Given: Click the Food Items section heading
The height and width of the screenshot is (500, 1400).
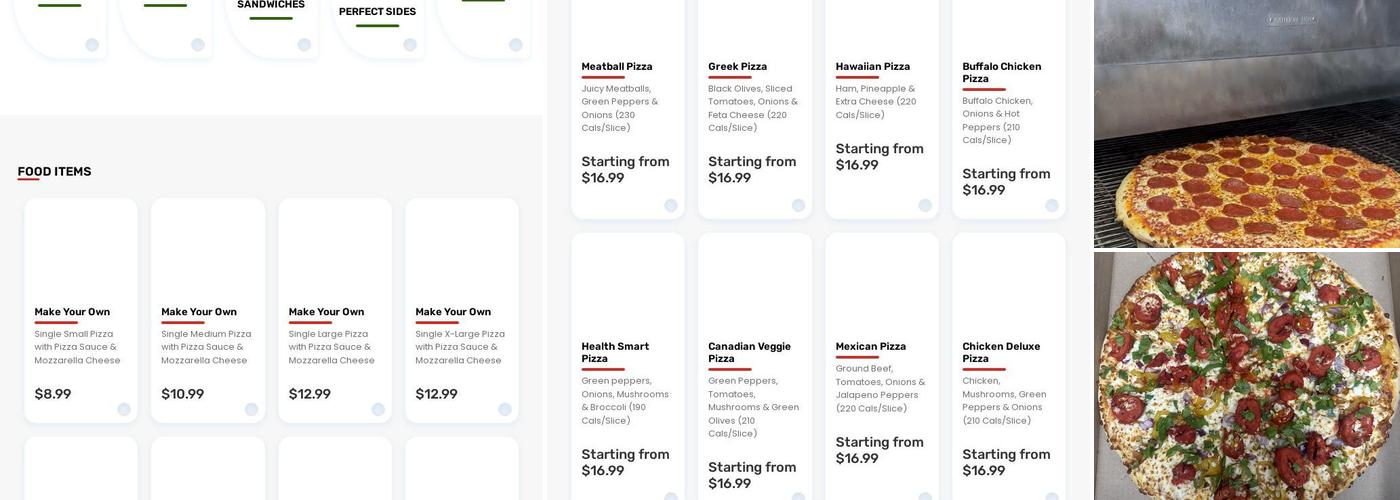Looking at the screenshot, I should 54,172.
